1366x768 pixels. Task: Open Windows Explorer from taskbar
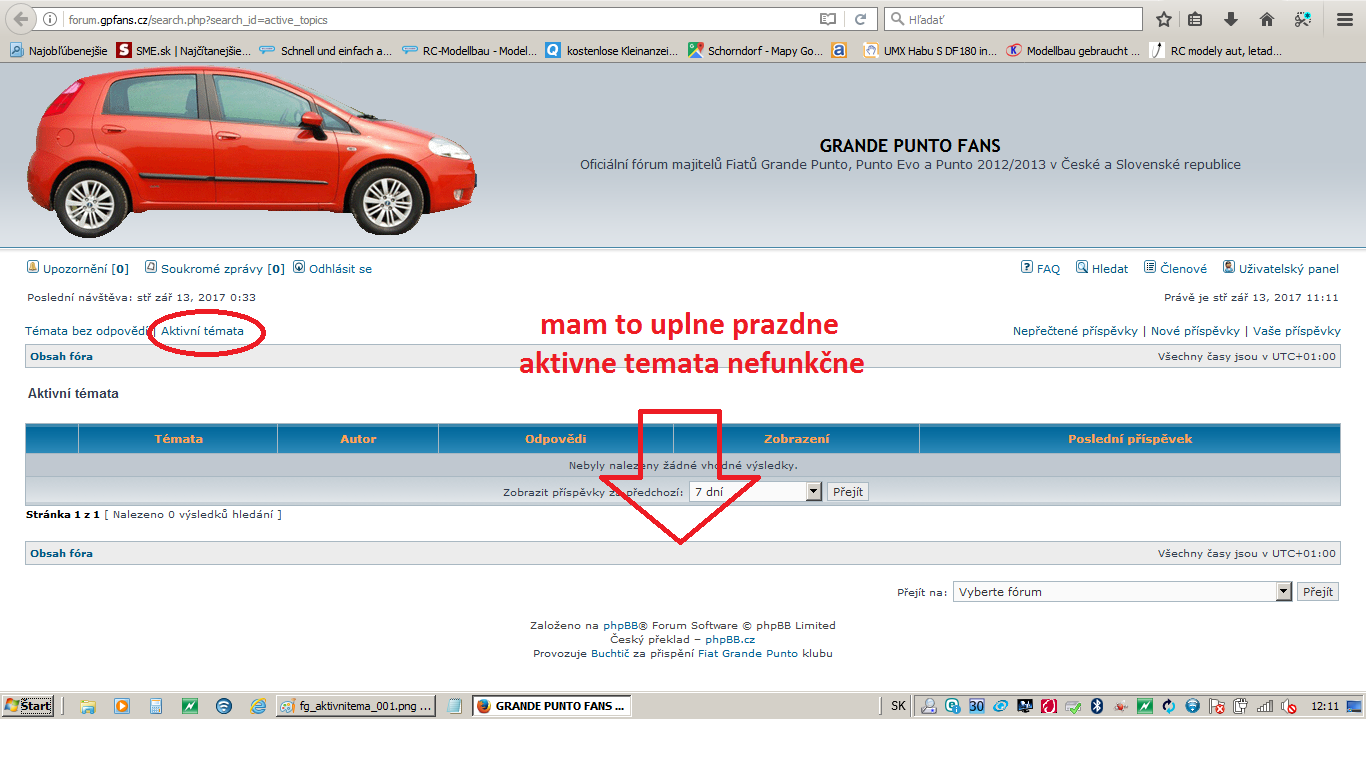(88, 706)
